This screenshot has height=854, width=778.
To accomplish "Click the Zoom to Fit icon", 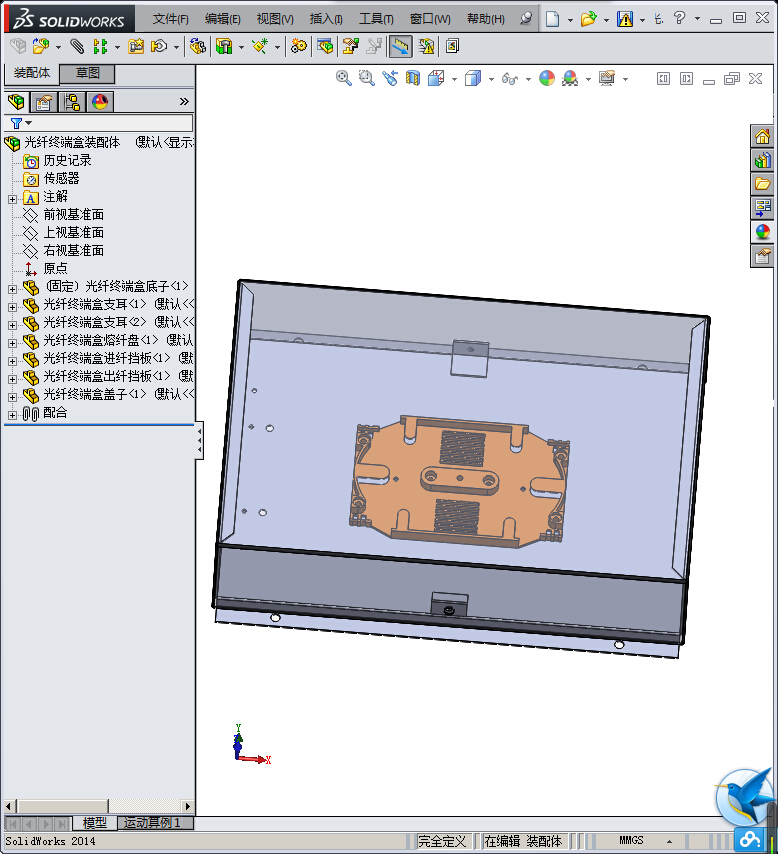I will 343,78.
